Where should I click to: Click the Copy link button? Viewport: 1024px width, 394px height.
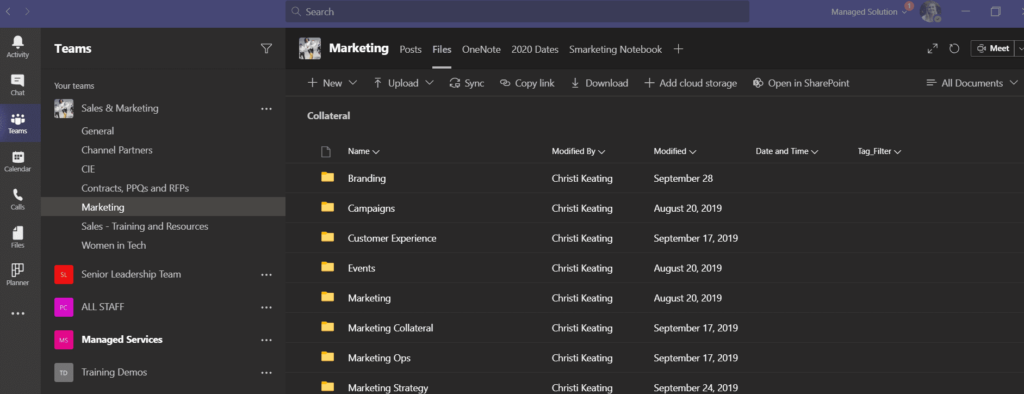[527, 83]
